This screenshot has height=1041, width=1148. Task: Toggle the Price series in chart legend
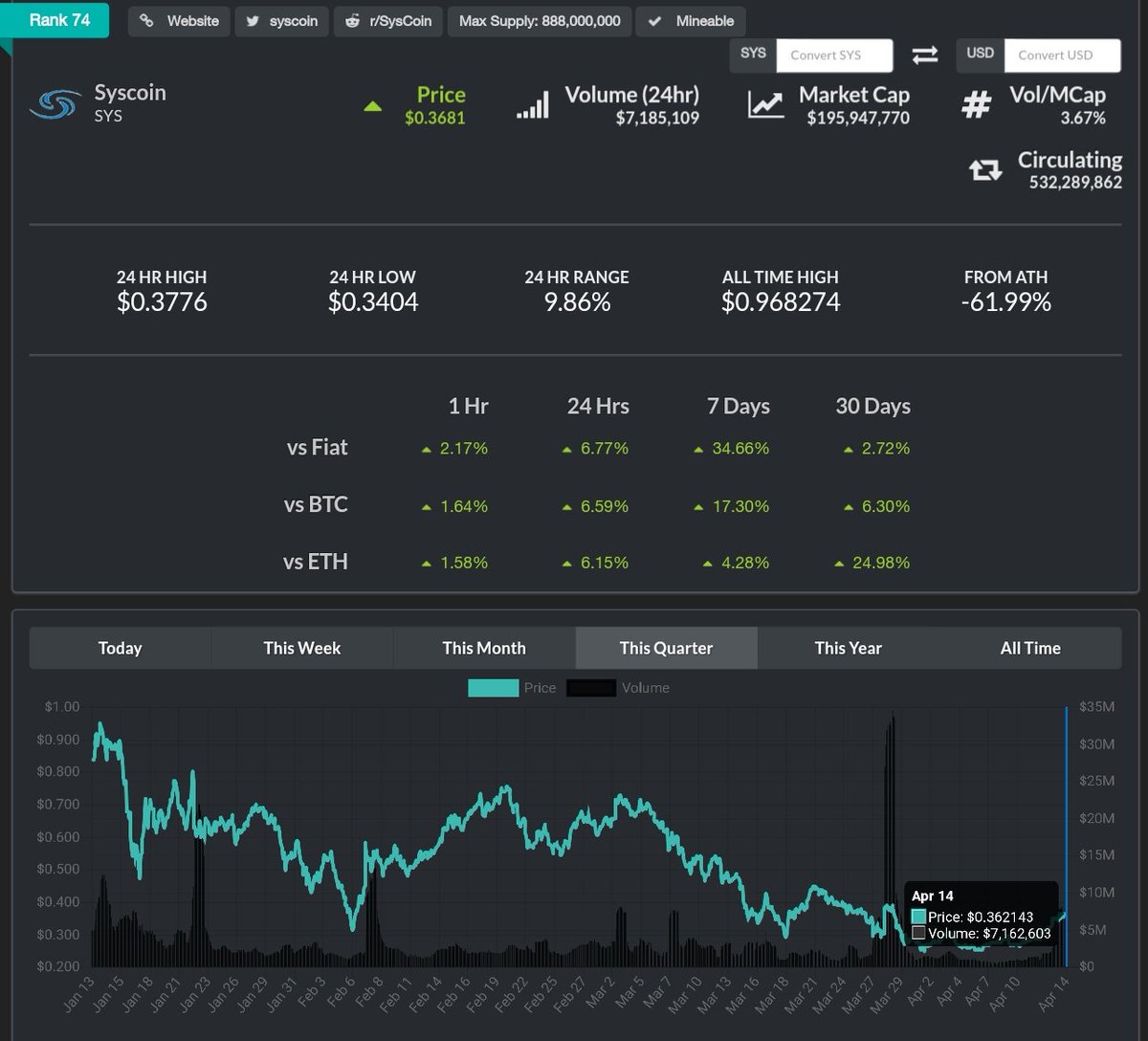(512, 688)
